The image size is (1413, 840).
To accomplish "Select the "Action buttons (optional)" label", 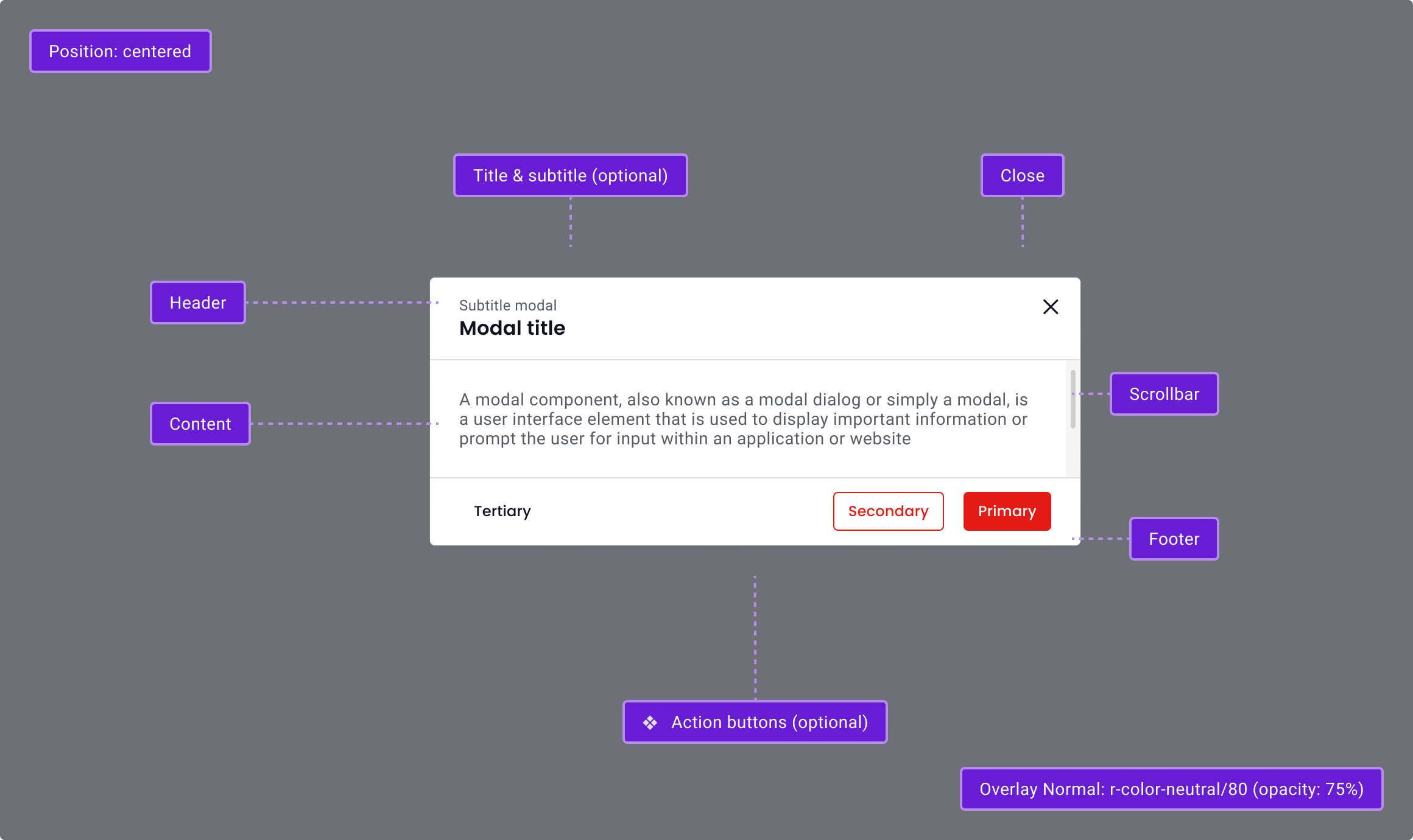I will pyautogui.click(x=769, y=723).
